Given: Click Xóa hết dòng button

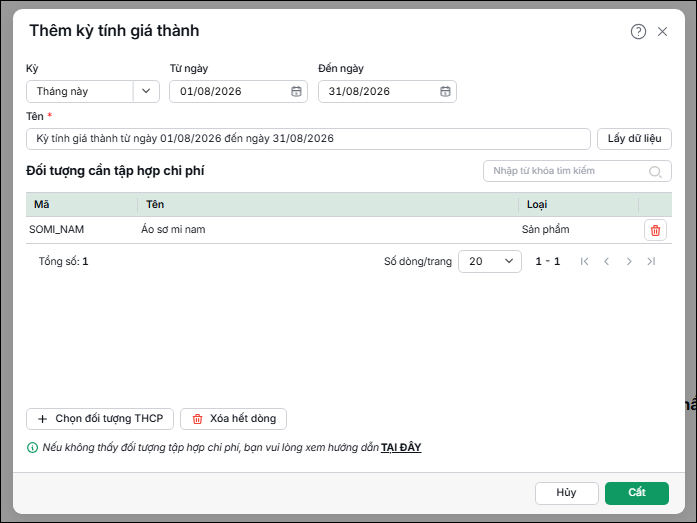Looking at the screenshot, I should 233,419.
